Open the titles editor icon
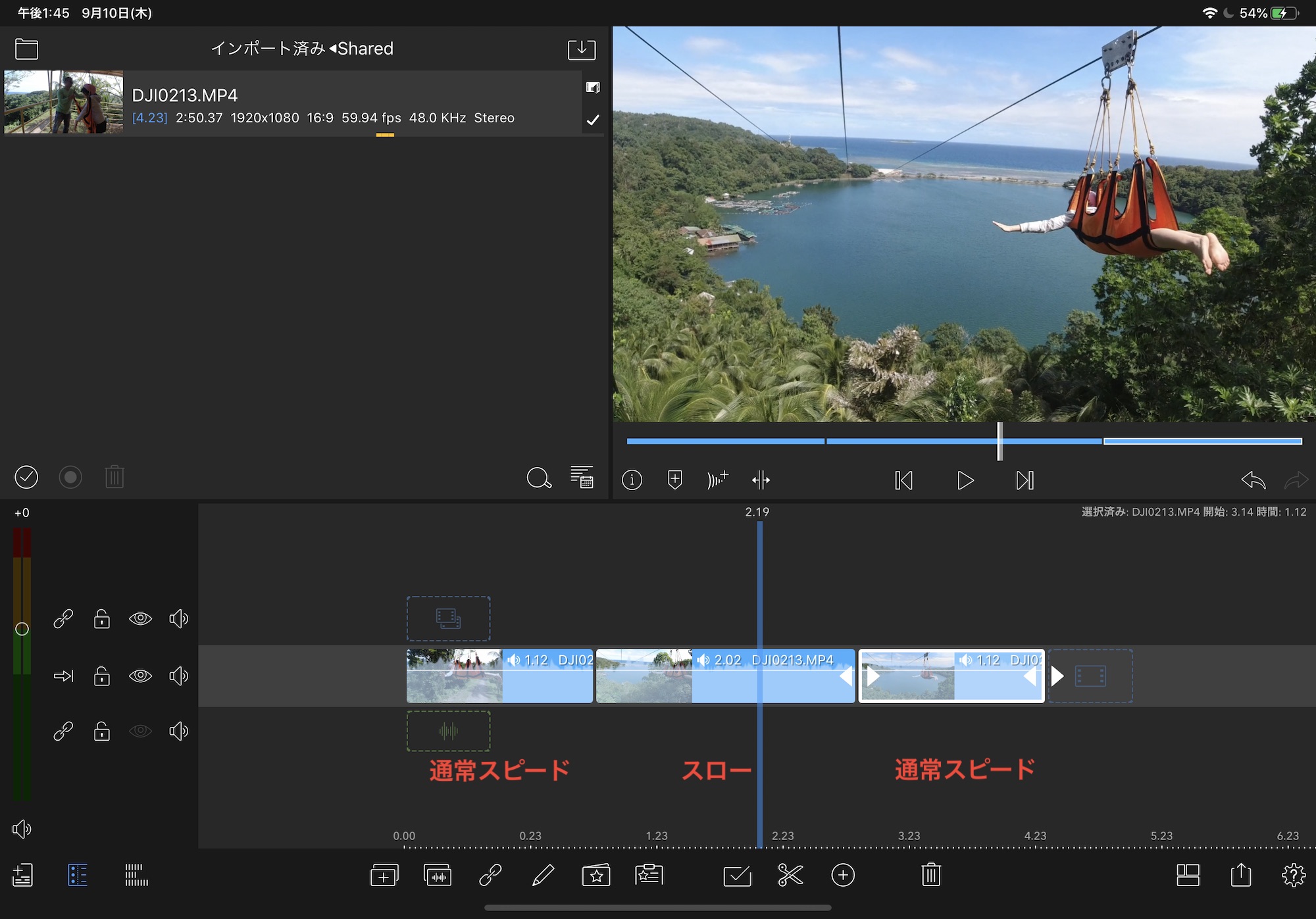This screenshot has height=919, width=1316. pos(649,876)
